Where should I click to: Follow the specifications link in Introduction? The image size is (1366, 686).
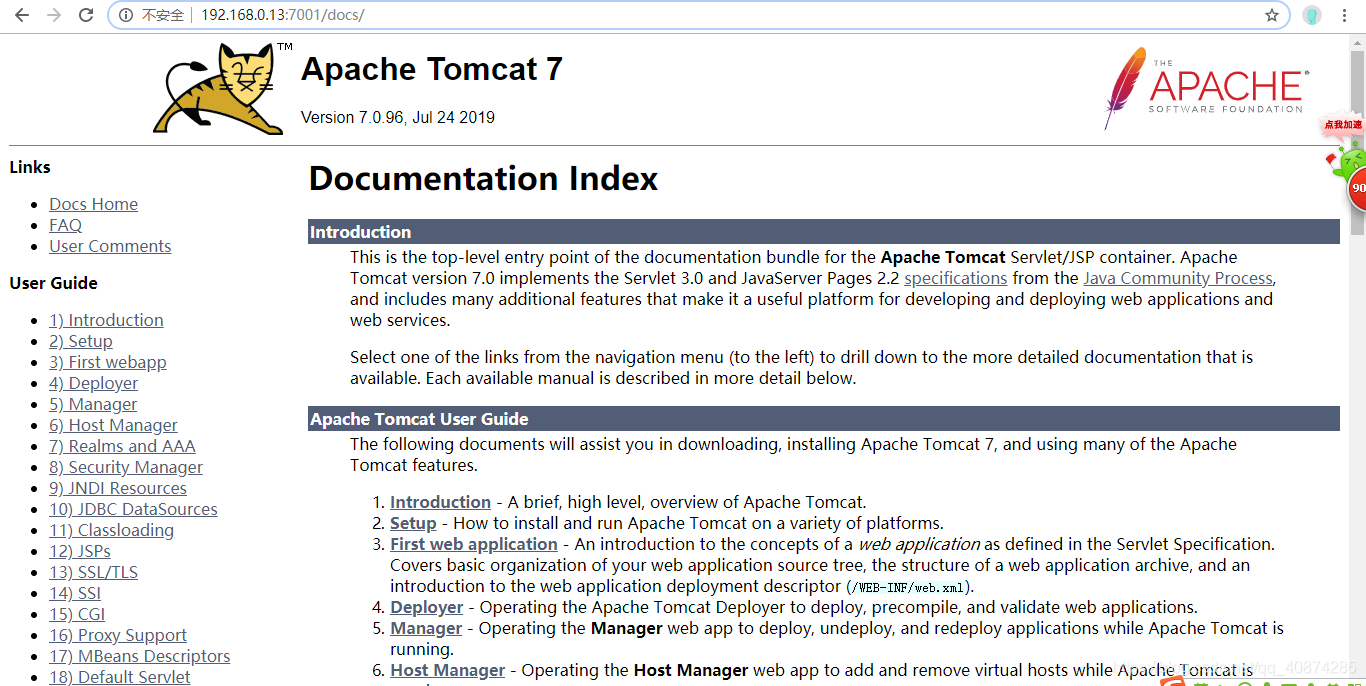click(x=955, y=278)
